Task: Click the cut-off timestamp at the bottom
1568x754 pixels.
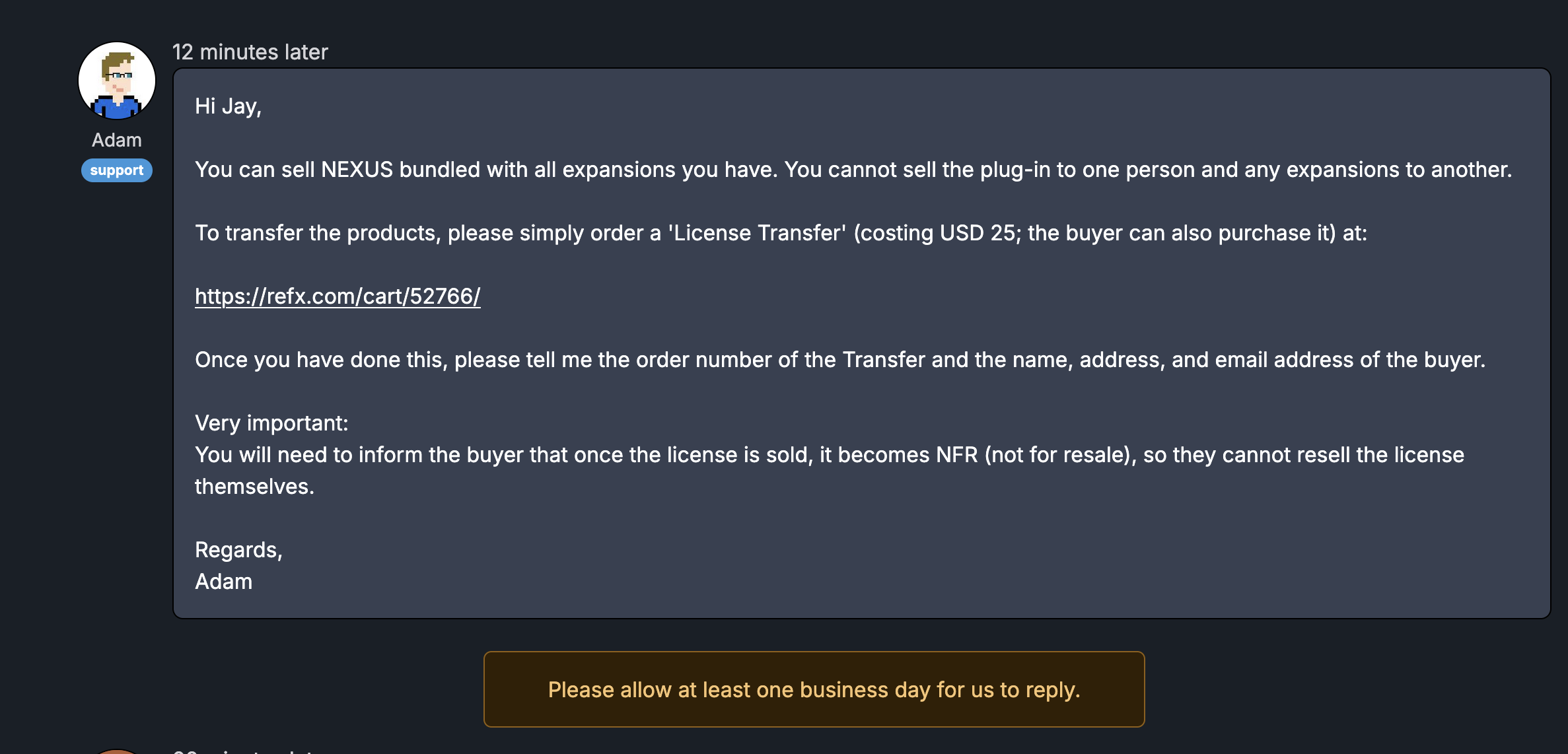Action: point(243,751)
